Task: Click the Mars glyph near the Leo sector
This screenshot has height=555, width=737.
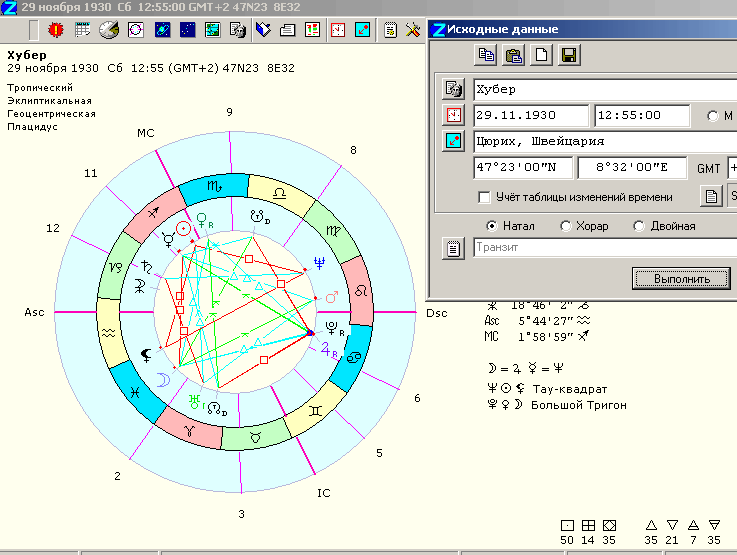Action: tap(332, 297)
